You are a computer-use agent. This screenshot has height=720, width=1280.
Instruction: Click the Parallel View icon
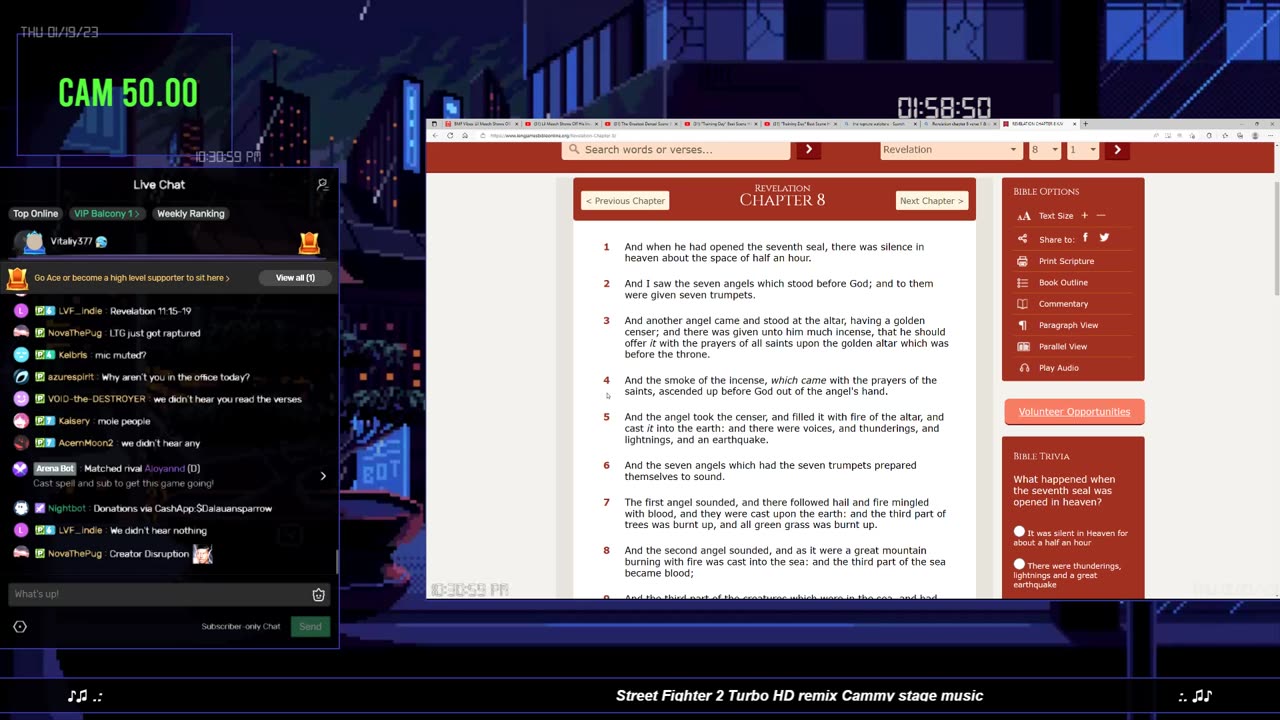pyautogui.click(x=1022, y=347)
